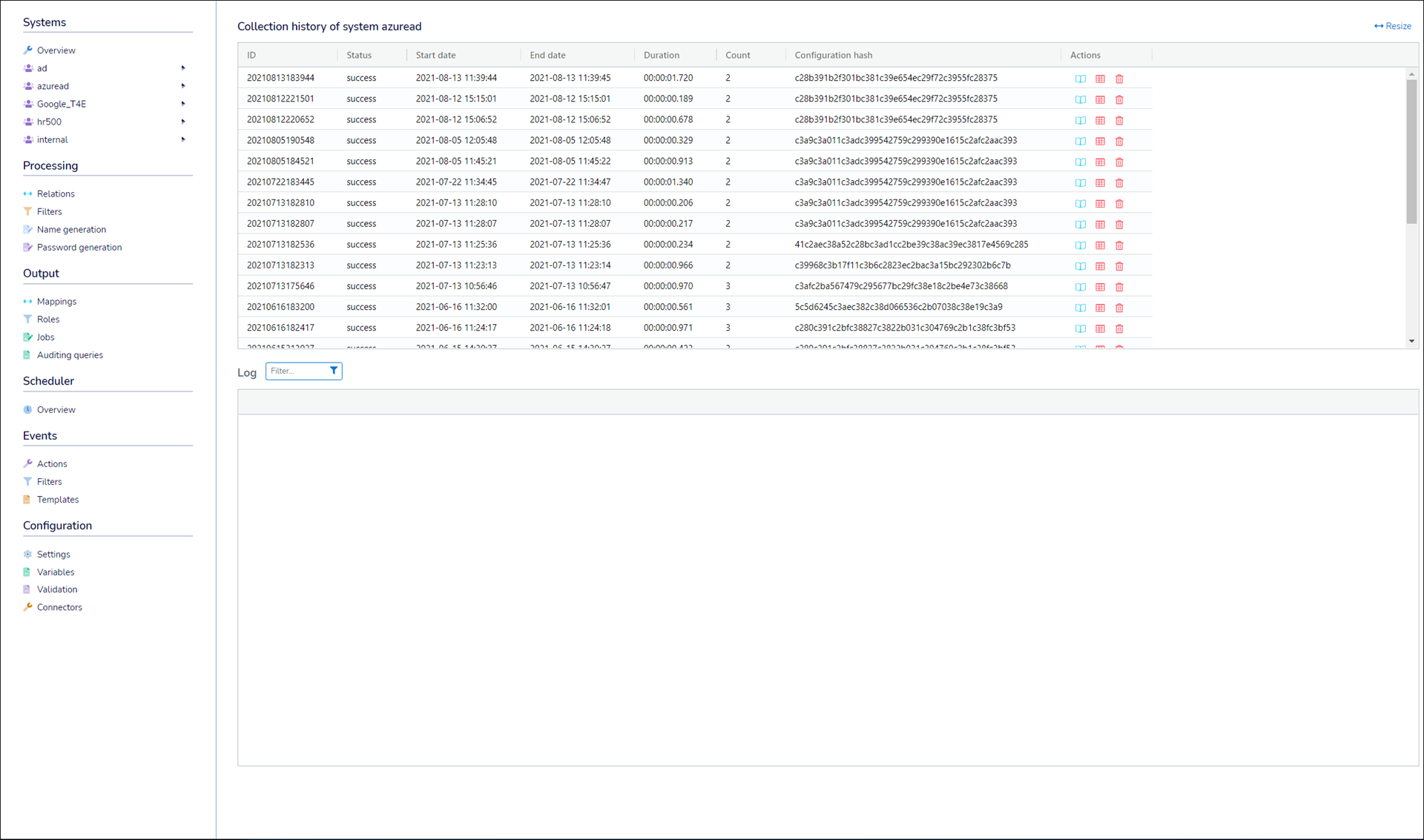The width and height of the screenshot is (1424, 840).
Task: Go to Auditing queries in Output
Action: (70, 355)
